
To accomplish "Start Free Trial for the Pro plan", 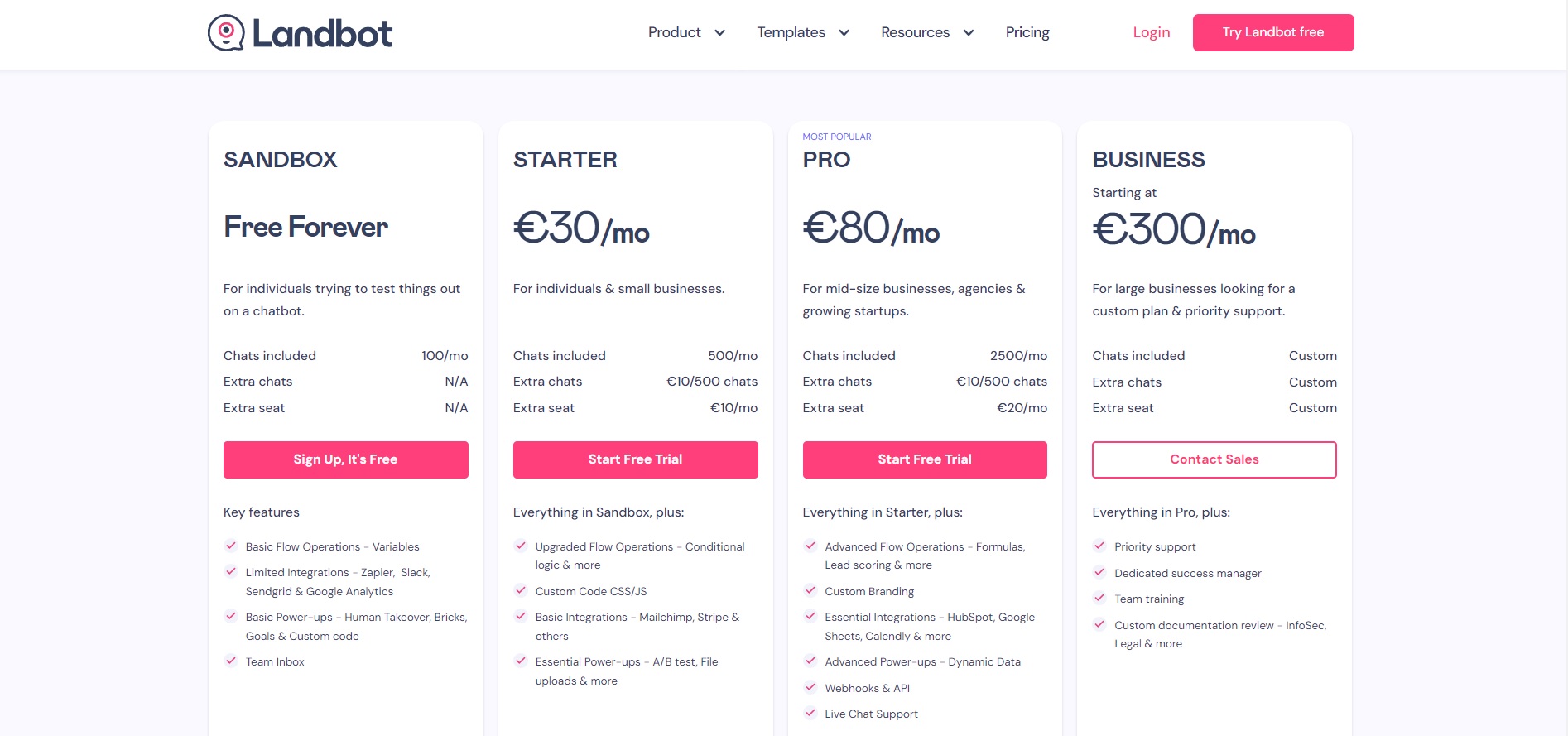I will tap(925, 459).
